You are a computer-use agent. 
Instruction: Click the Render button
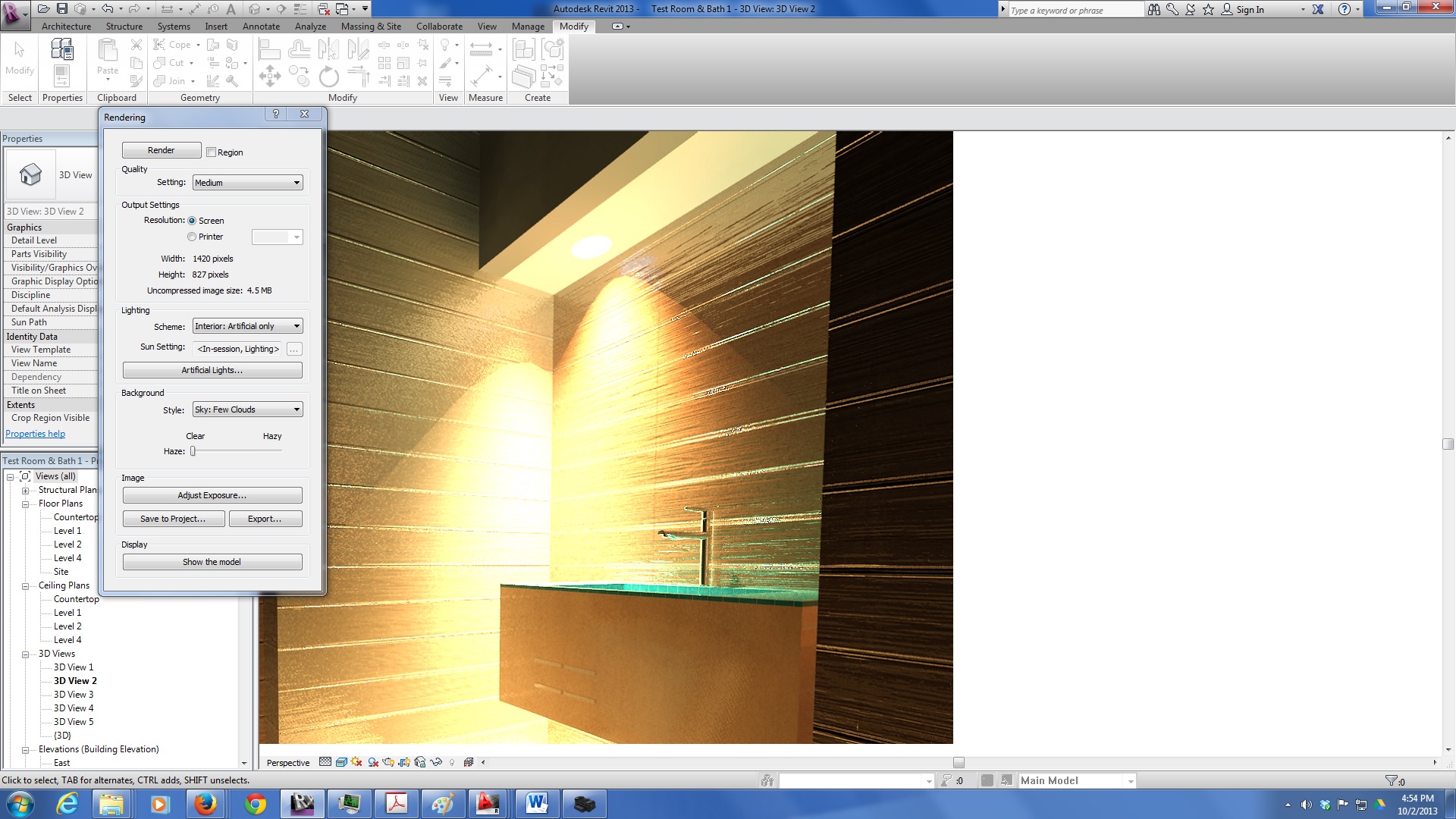click(162, 150)
